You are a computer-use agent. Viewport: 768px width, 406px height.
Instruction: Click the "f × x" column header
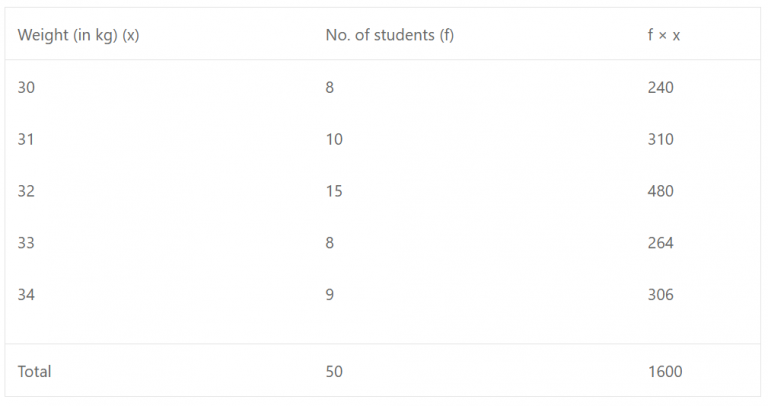pos(664,35)
